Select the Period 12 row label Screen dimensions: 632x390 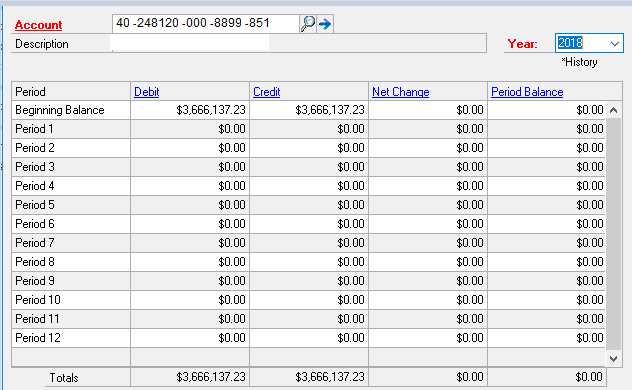coord(37,338)
